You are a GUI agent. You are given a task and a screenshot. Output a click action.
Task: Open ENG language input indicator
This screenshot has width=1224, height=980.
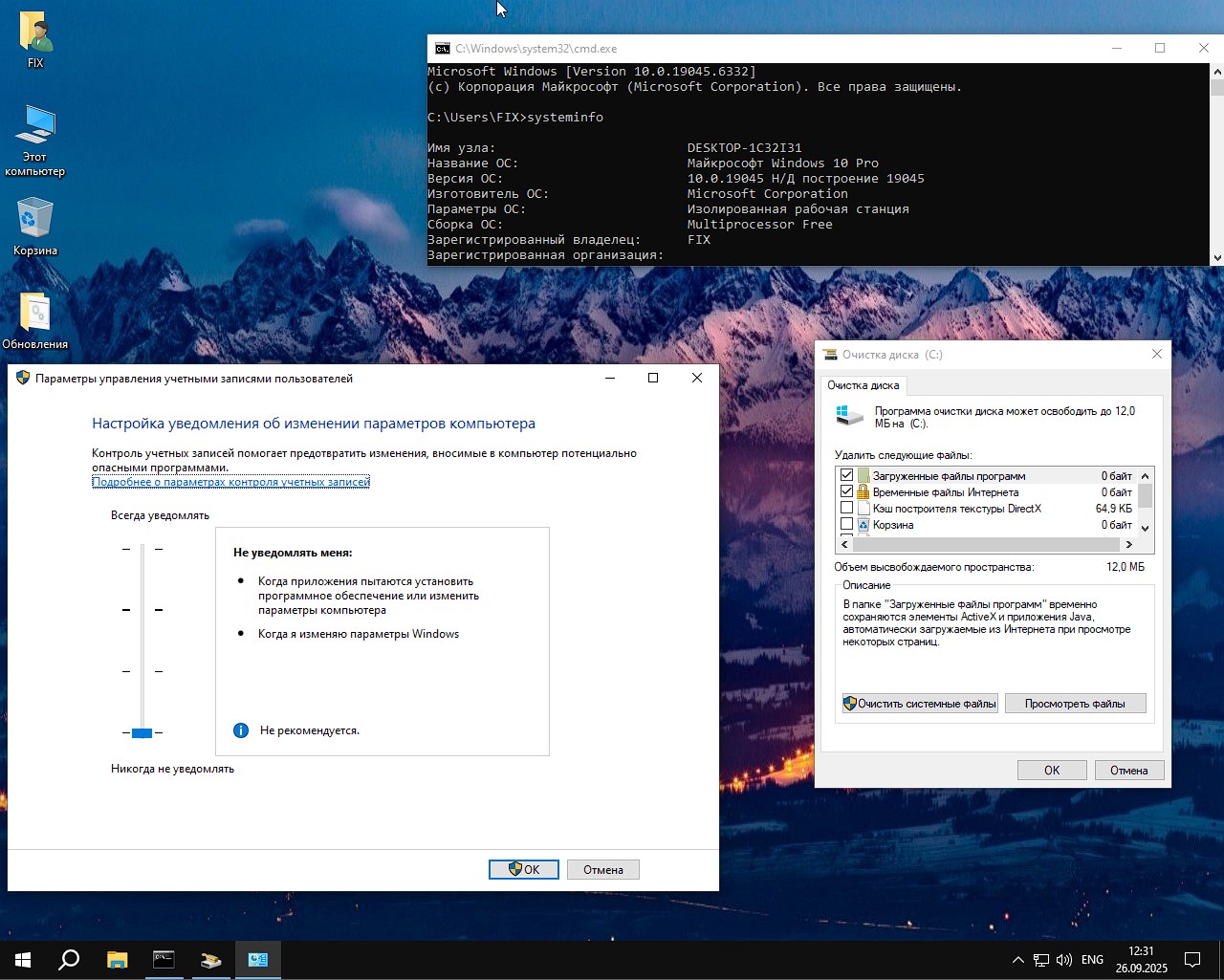1092,960
